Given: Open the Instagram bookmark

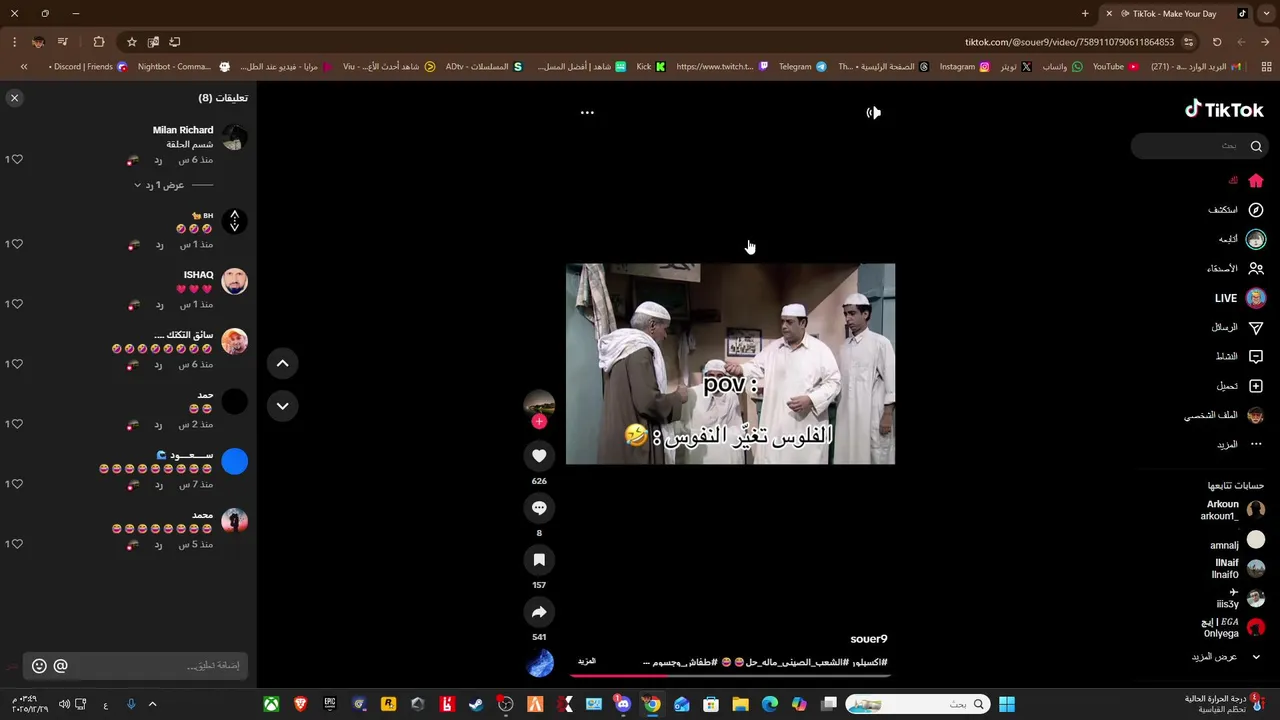Looking at the screenshot, I should [965, 67].
